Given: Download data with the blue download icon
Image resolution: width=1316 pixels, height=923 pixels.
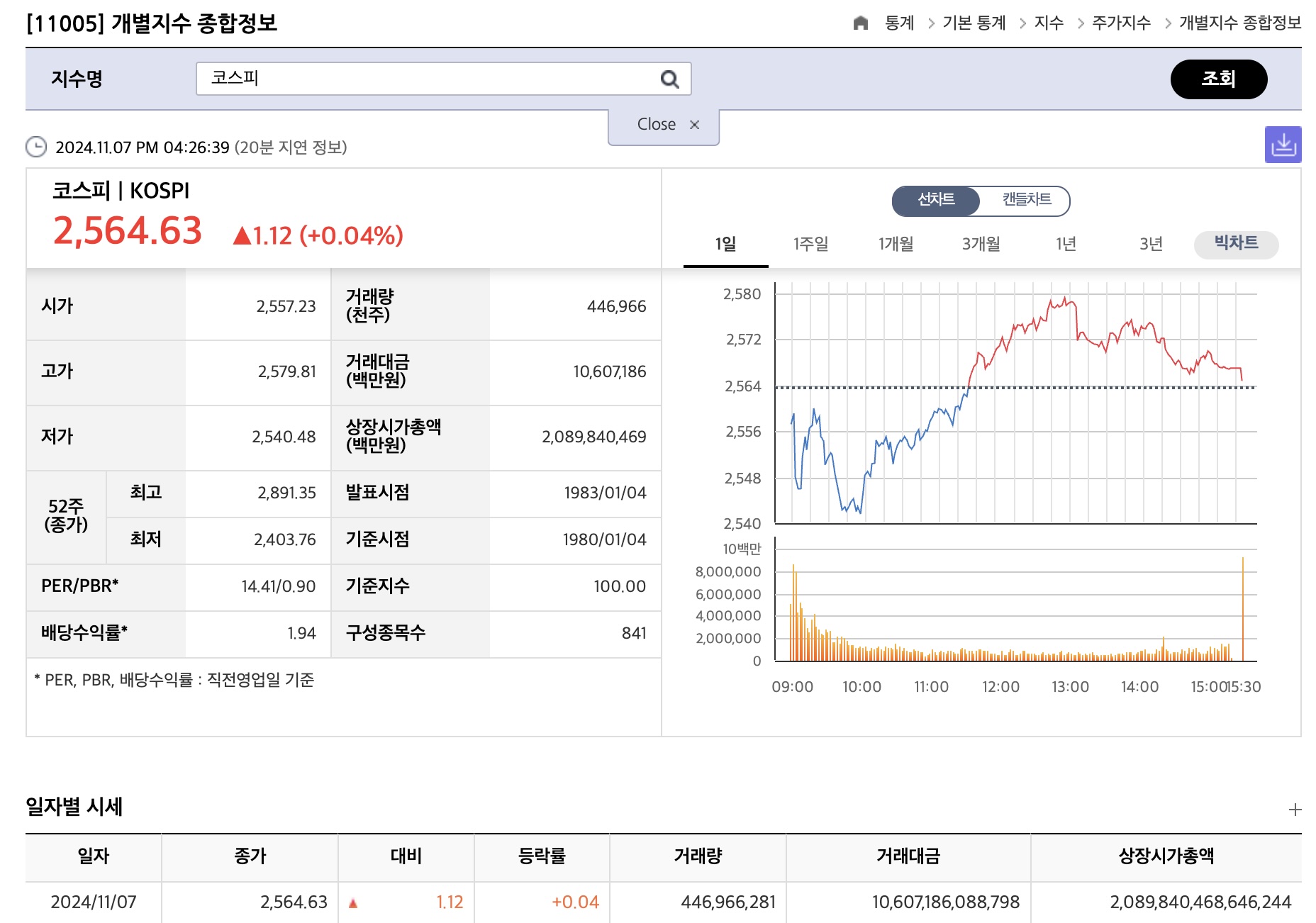Looking at the screenshot, I should point(1283,145).
